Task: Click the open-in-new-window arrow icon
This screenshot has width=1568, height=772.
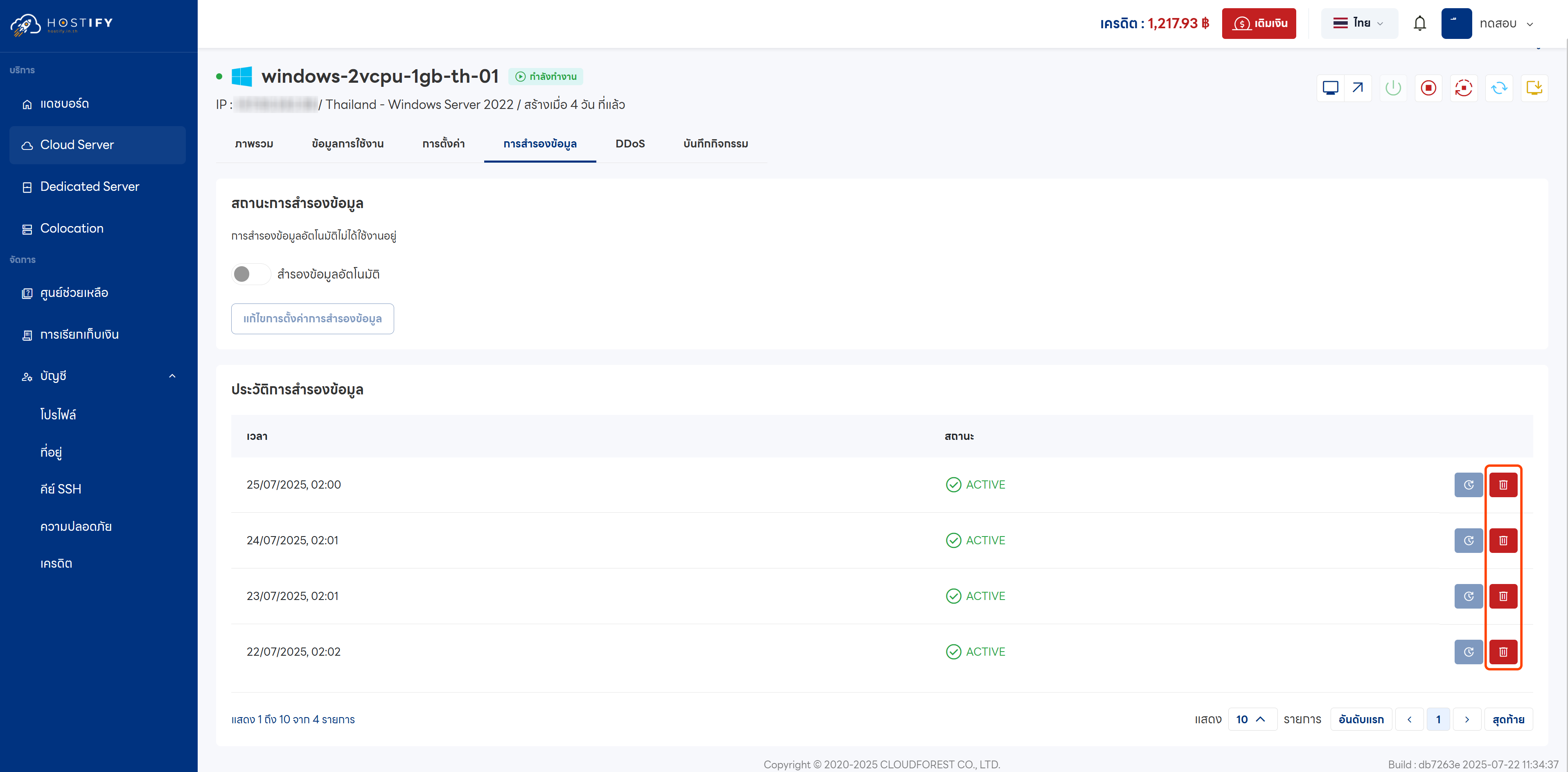Action: click(1357, 88)
